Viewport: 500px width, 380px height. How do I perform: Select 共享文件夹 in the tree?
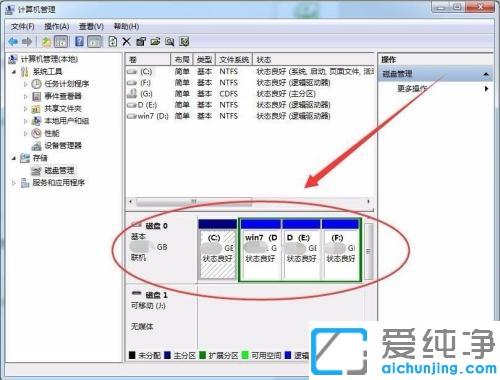click(x=63, y=108)
